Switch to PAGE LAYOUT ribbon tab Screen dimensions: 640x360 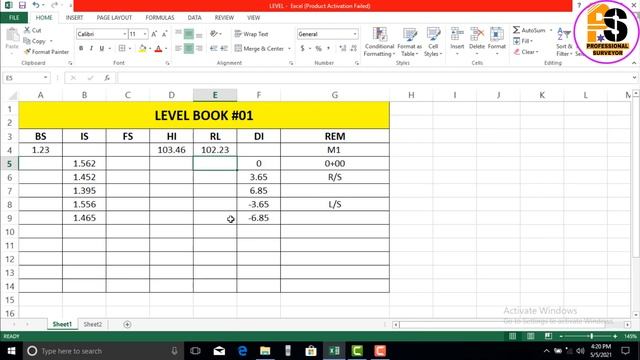(114, 18)
